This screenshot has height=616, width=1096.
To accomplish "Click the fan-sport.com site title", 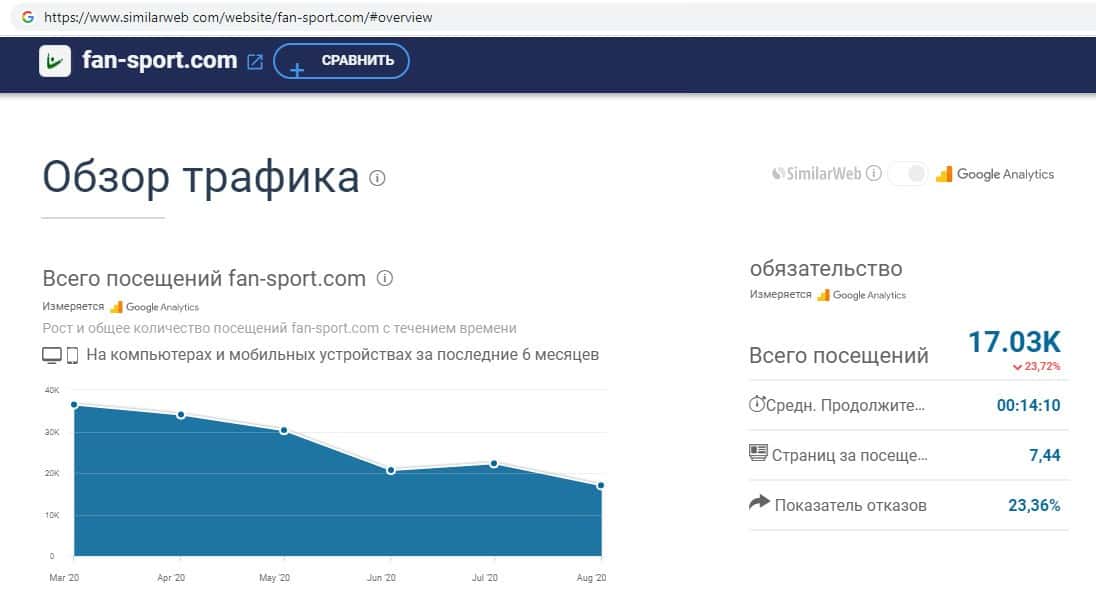I will coord(159,60).
